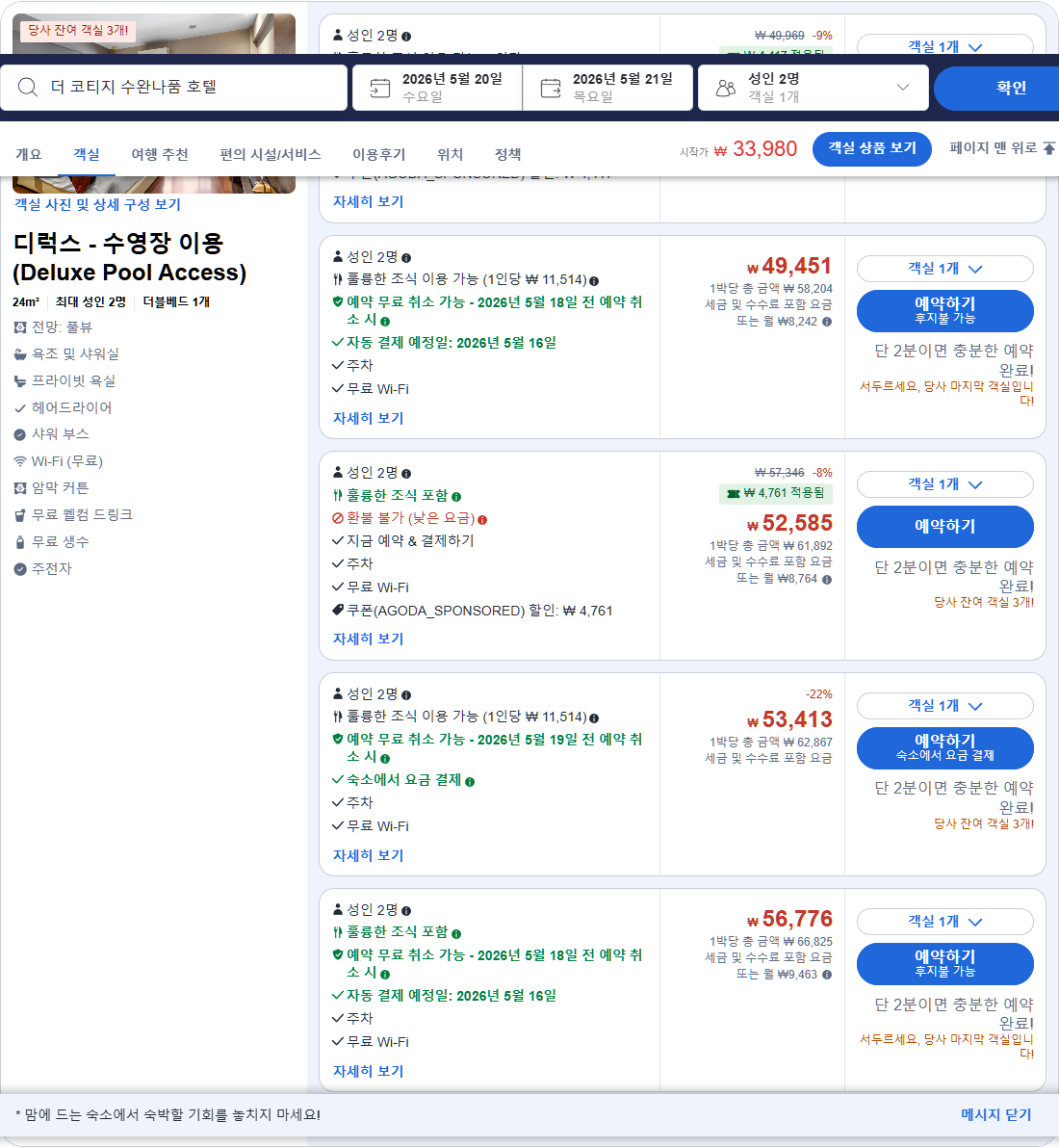1059x1148 pixels.
Task: Click info icon beside 숙소에서 요금 결제
Action: [x=470, y=782]
